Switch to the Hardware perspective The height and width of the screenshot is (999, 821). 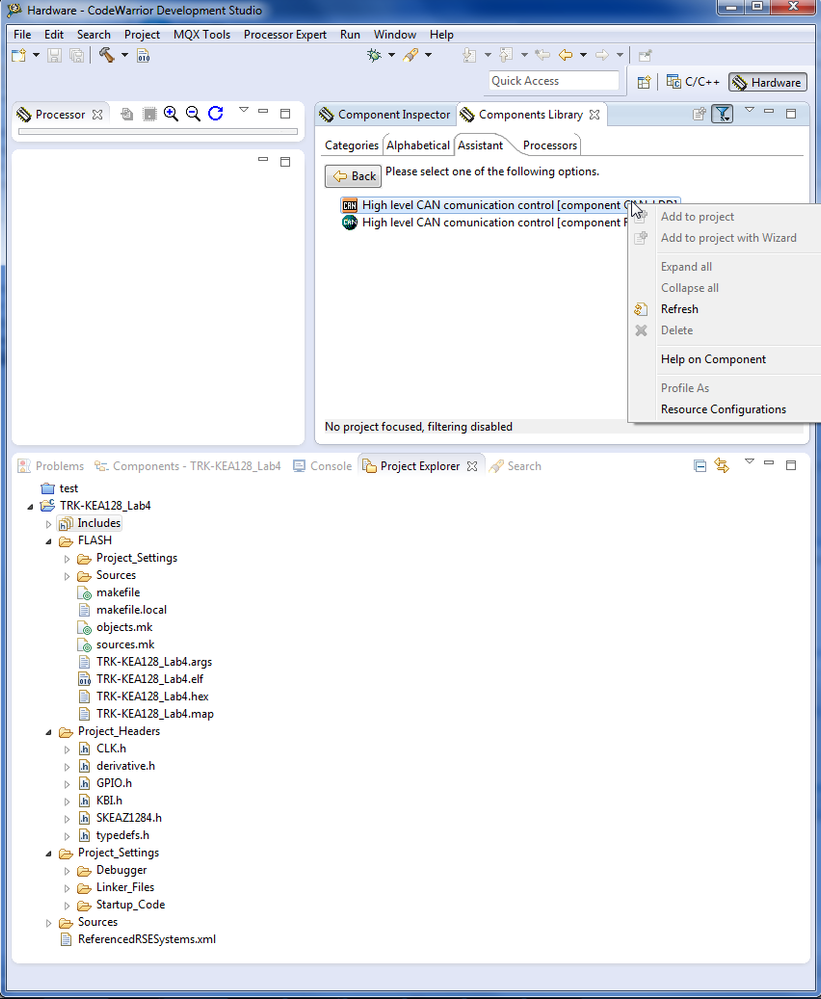(767, 82)
